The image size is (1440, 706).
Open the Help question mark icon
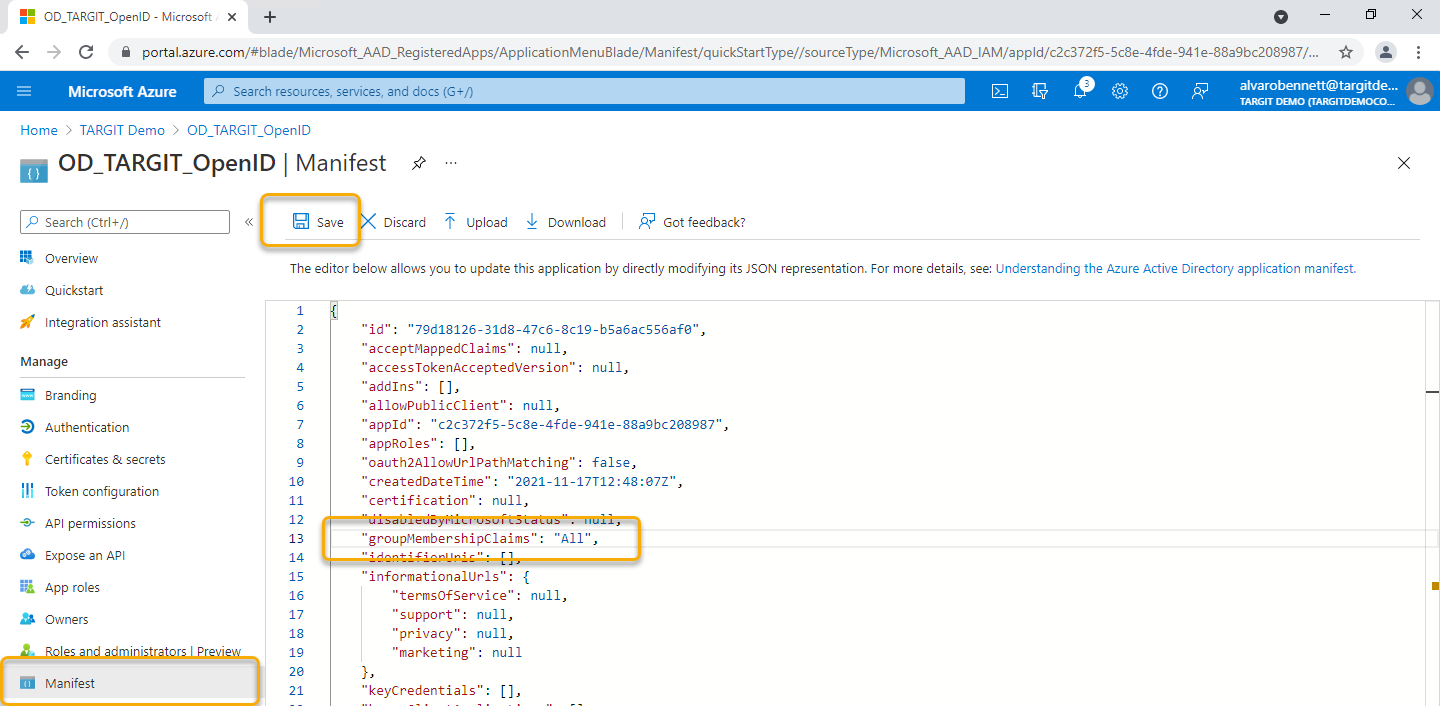[1160, 91]
